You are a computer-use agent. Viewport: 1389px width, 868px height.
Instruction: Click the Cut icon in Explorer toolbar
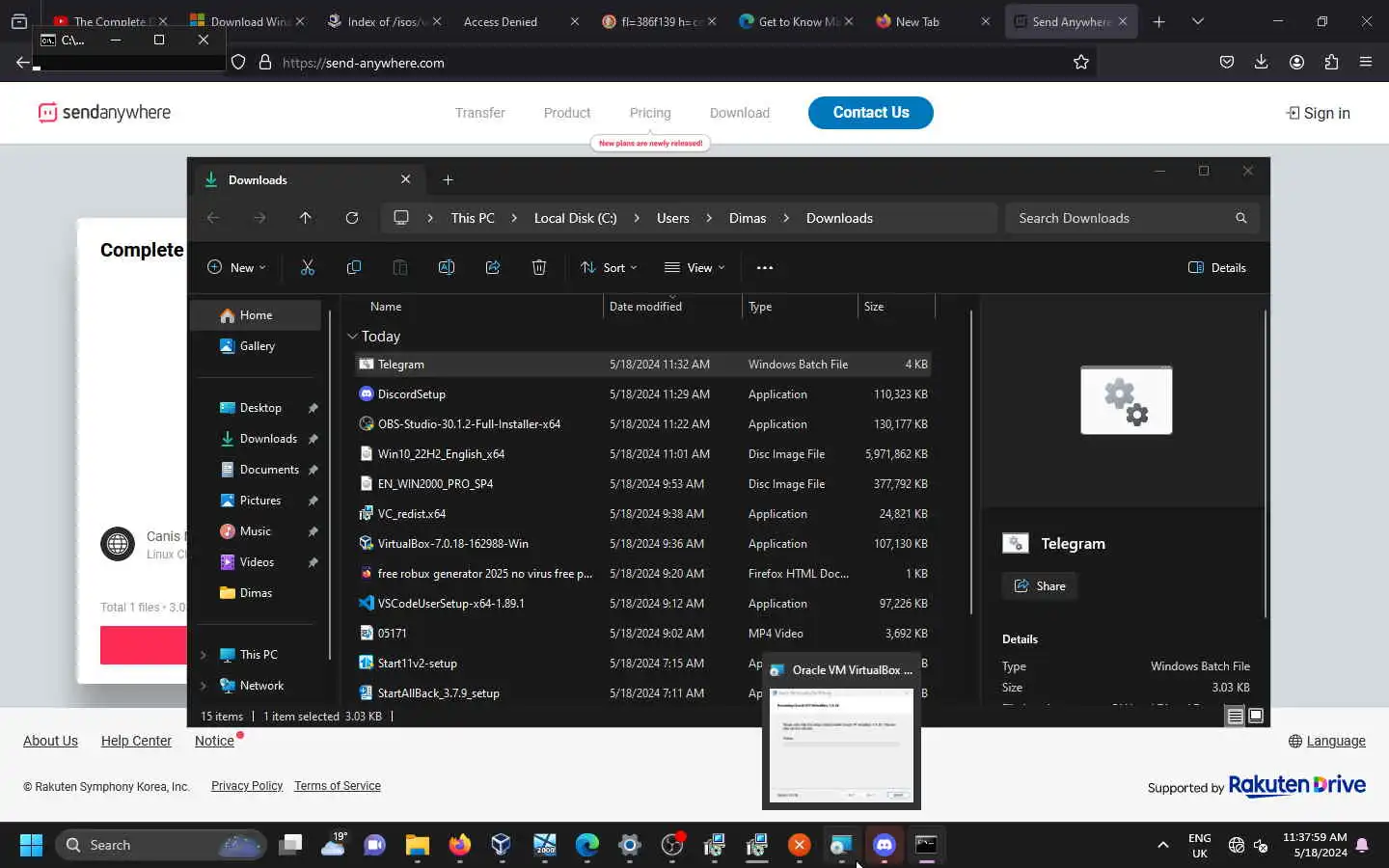pyautogui.click(x=308, y=267)
